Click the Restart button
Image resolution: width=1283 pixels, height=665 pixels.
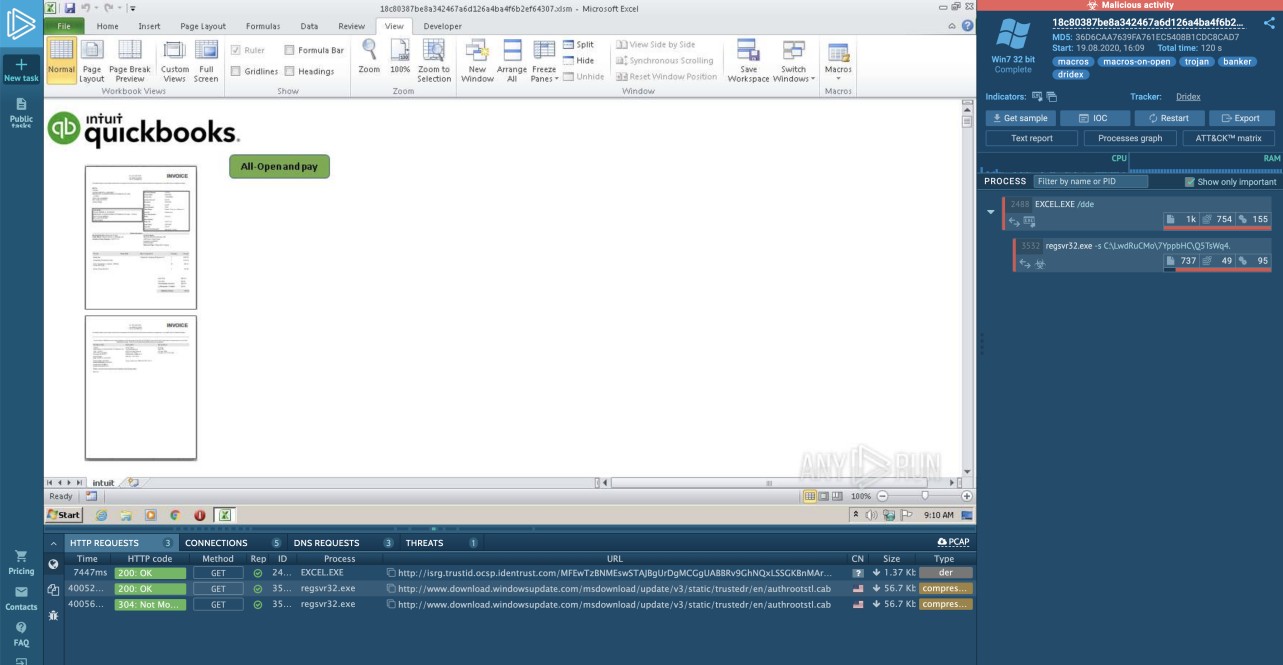point(1168,118)
